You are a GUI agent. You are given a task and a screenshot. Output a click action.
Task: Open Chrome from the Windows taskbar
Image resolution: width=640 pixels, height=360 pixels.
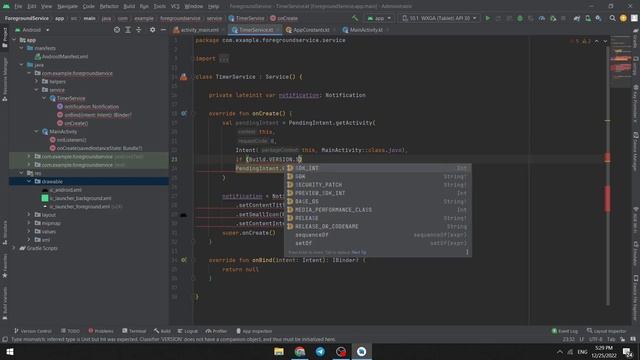point(300,351)
